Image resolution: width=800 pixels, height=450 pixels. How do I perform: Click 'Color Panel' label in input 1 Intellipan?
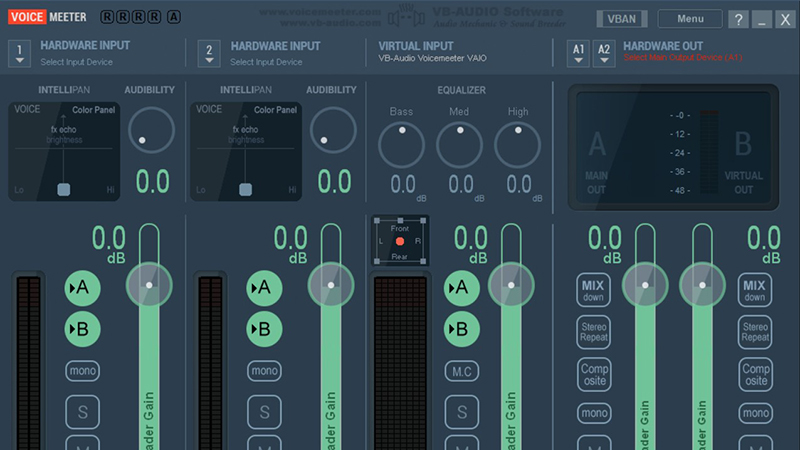click(93, 110)
